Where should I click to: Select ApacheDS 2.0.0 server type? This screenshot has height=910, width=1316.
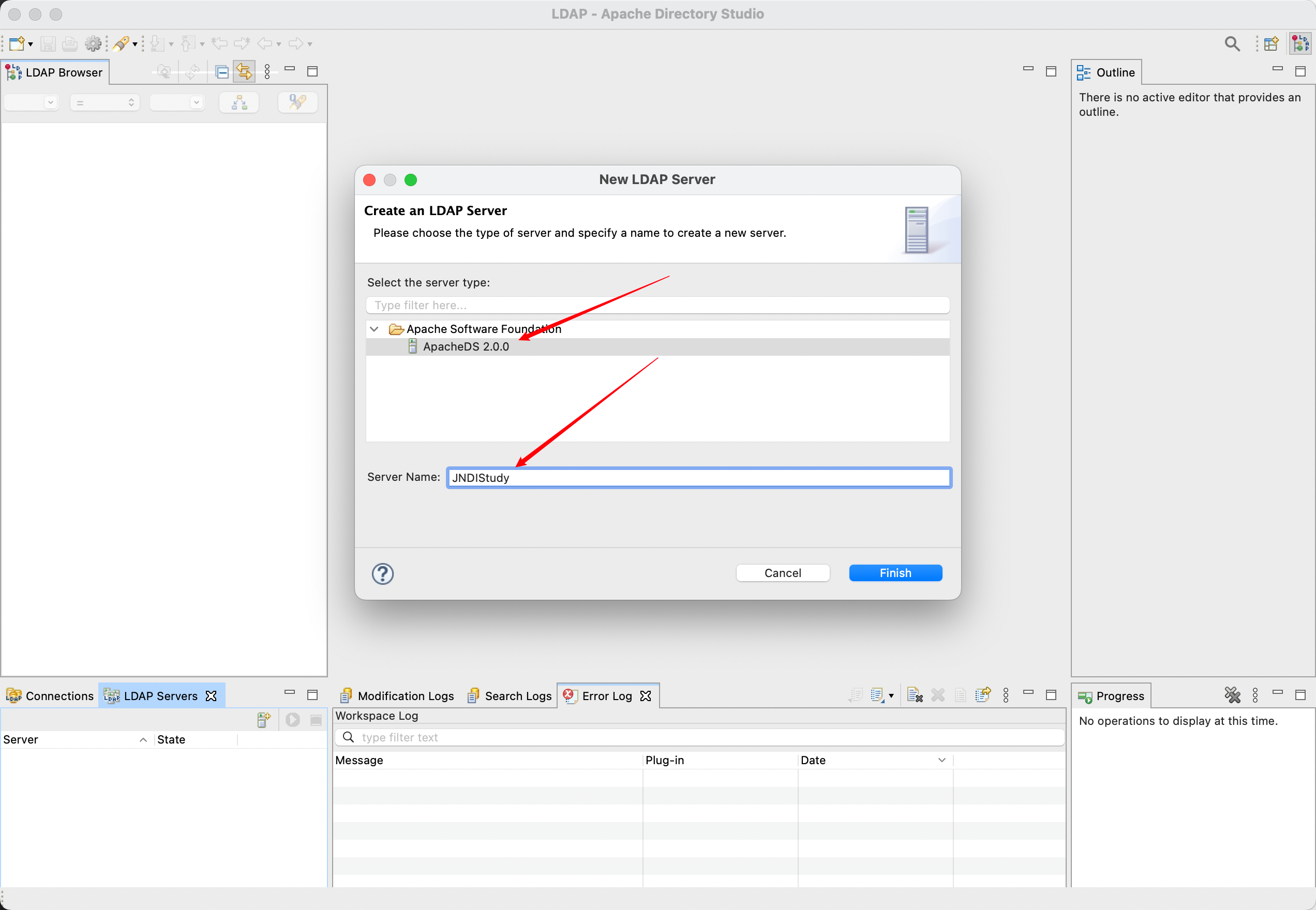[x=657, y=346]
